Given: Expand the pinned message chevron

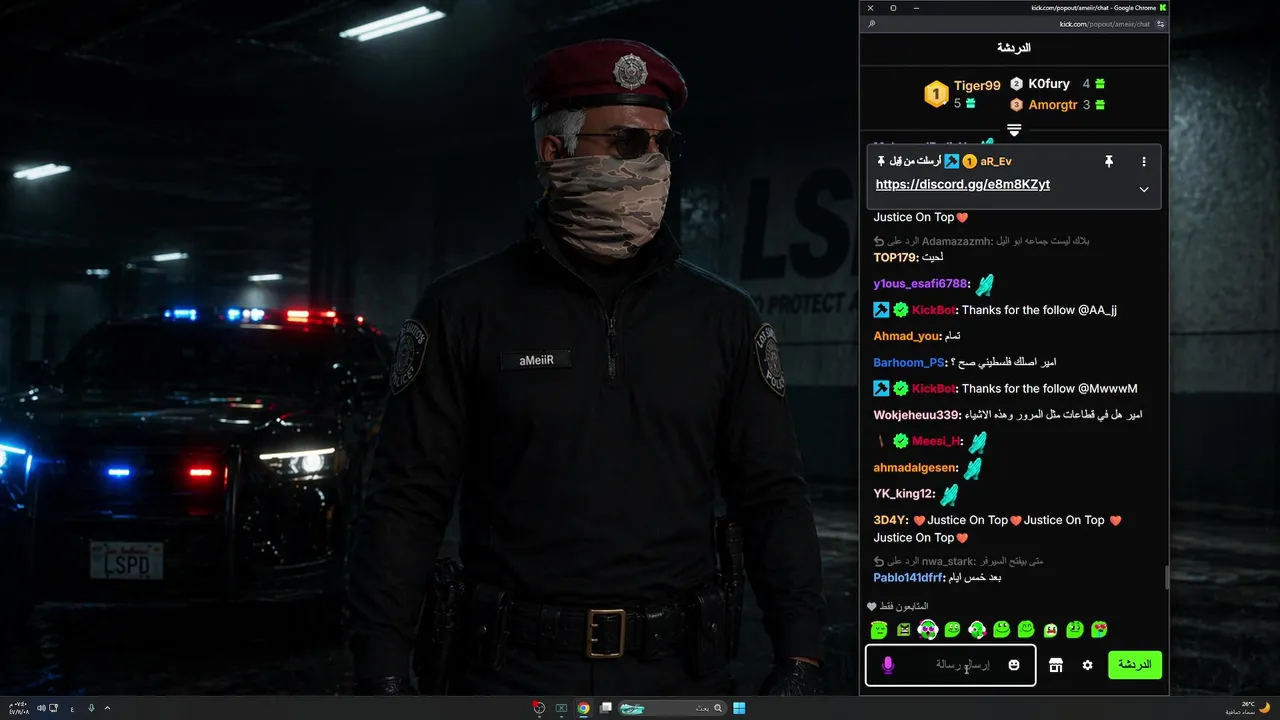Looking at the screenshot, I should pos(1144,189).
